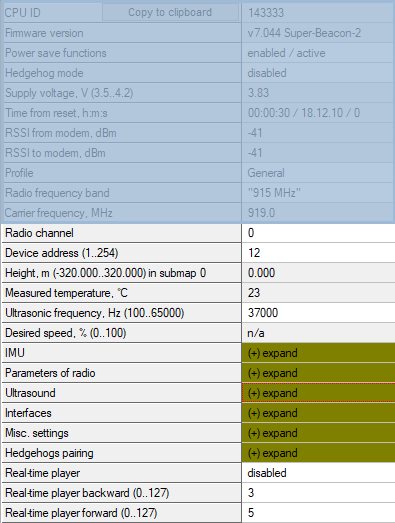Expand the Ultrasound settings section

[318, 393]
